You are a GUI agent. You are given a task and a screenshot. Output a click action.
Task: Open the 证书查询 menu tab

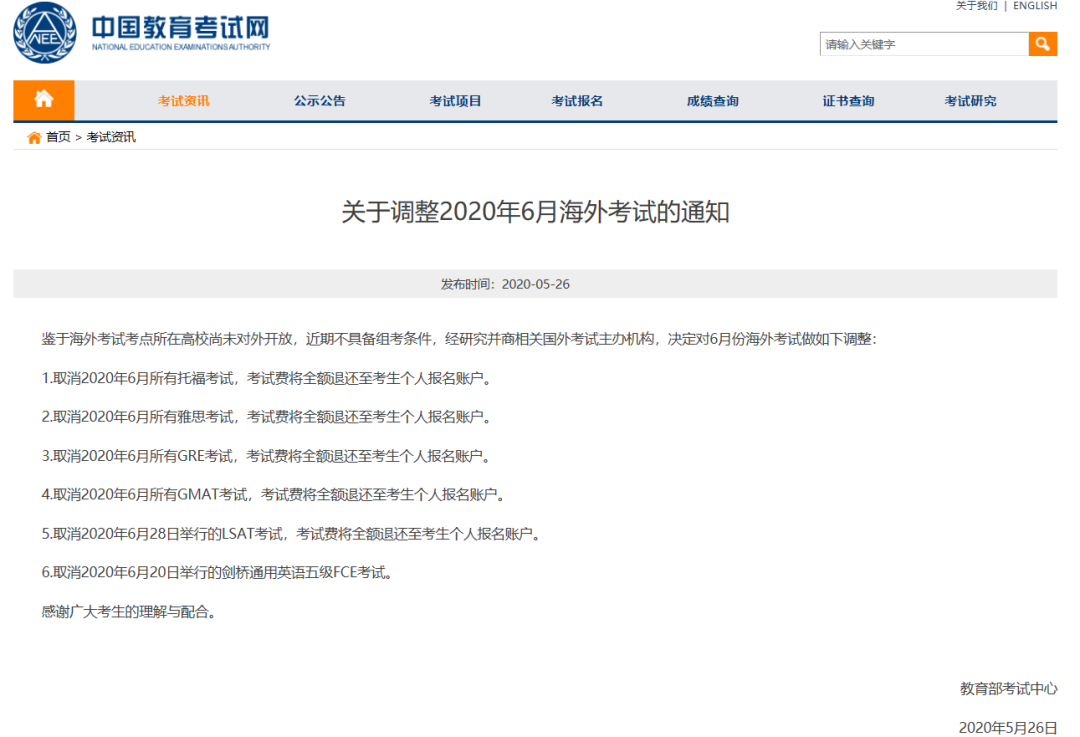(849, 101)
